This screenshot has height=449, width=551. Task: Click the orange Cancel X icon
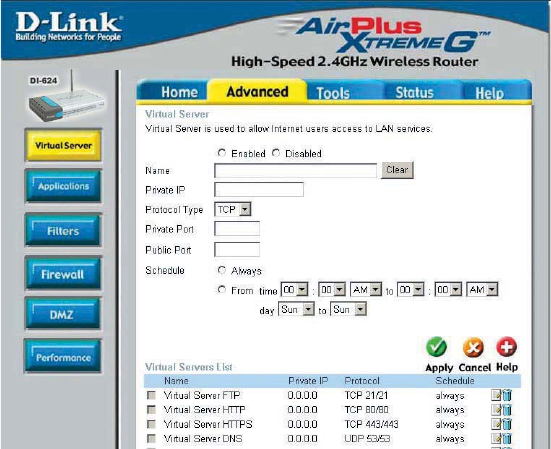click(473, 348)
